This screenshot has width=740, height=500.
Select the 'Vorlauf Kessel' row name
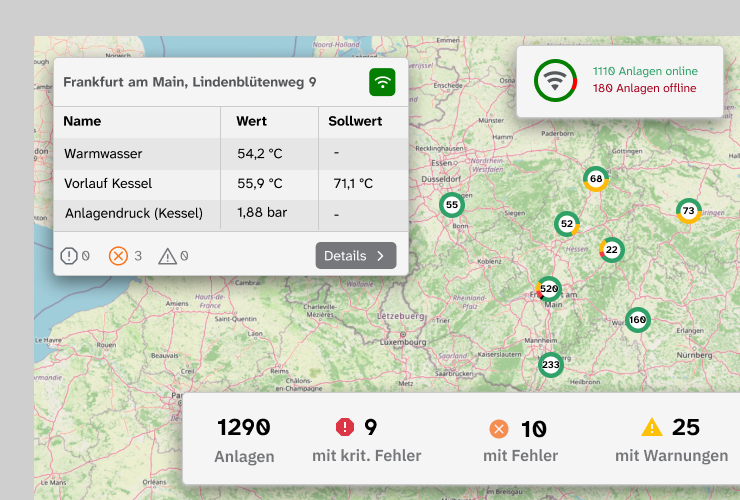[x=108, y=184]
